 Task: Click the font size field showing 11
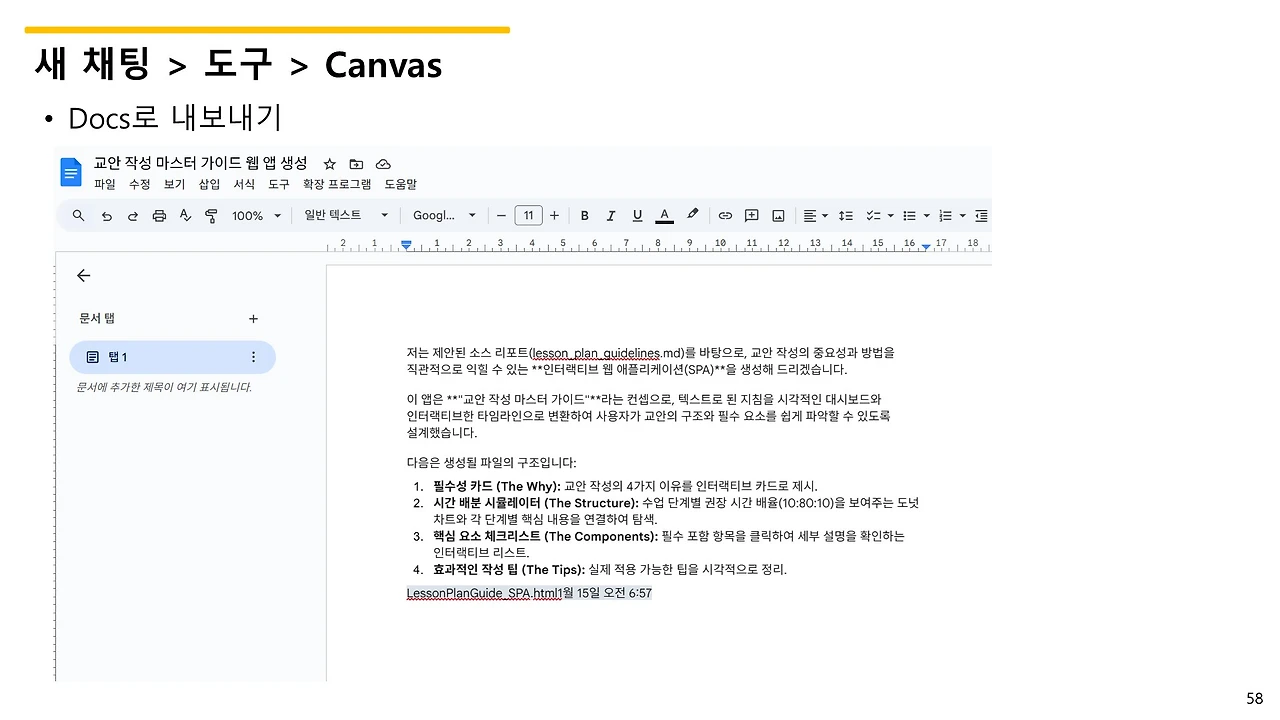click(x=528, y=215)
